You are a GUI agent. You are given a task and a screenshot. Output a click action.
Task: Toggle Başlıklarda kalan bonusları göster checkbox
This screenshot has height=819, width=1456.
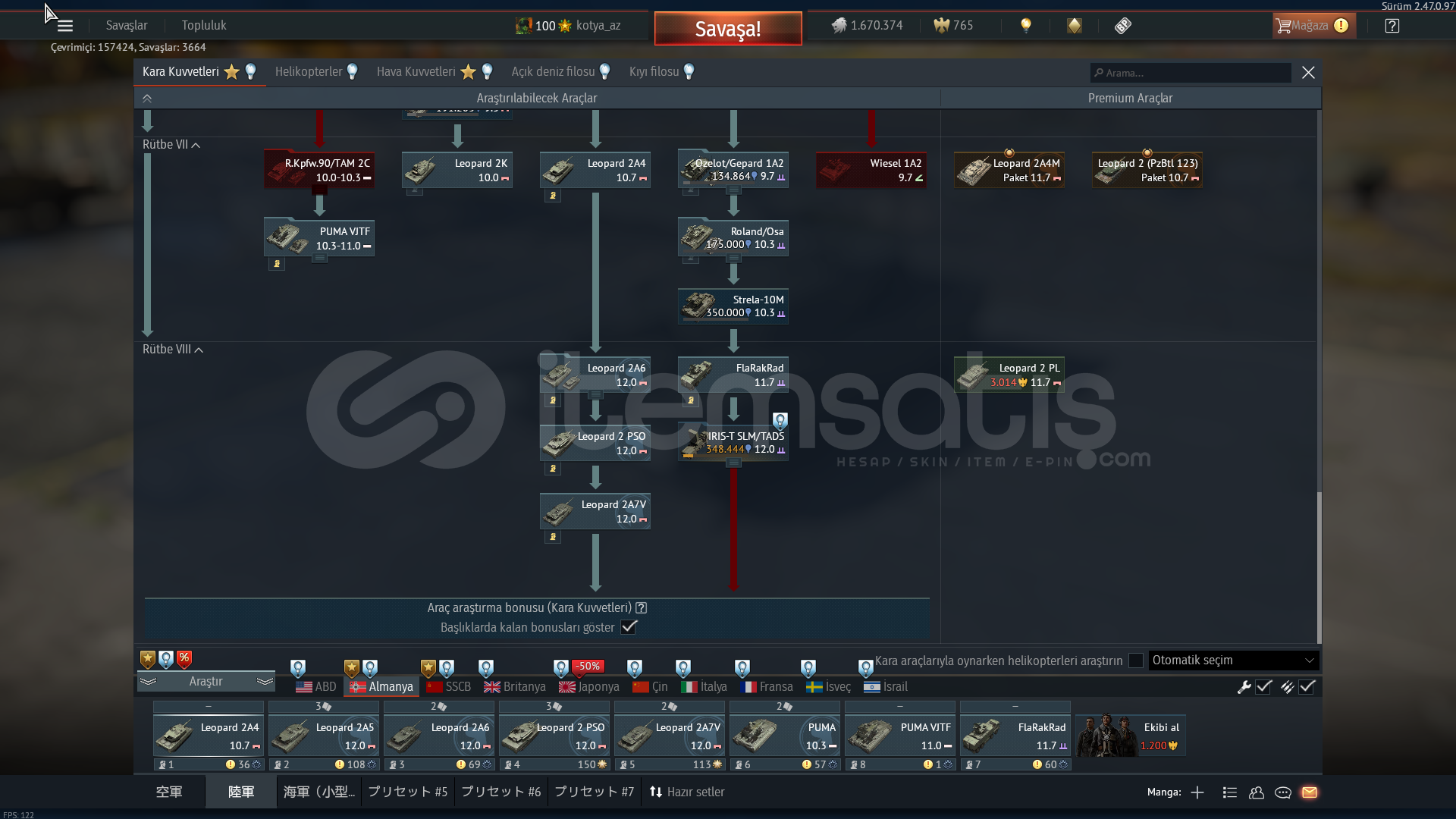pos(629,627)
